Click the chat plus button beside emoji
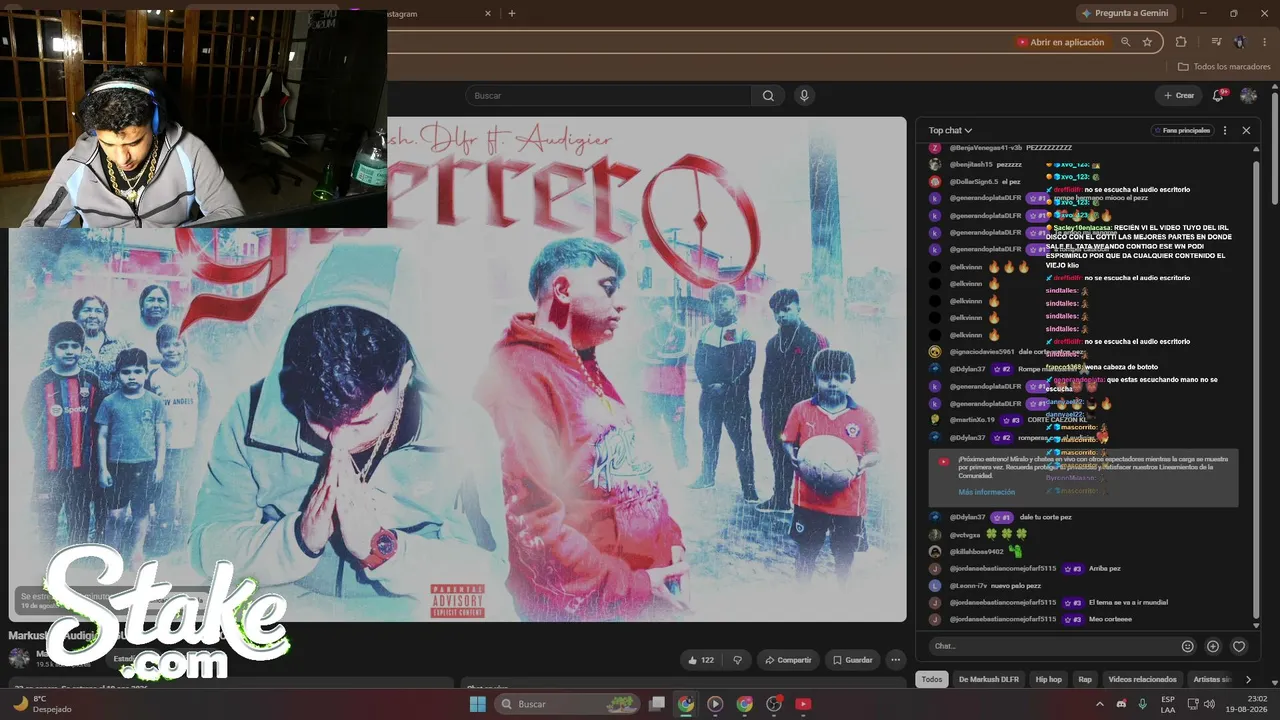Viewport: 1280px width, 720px height. click(x=1213, y=646)
